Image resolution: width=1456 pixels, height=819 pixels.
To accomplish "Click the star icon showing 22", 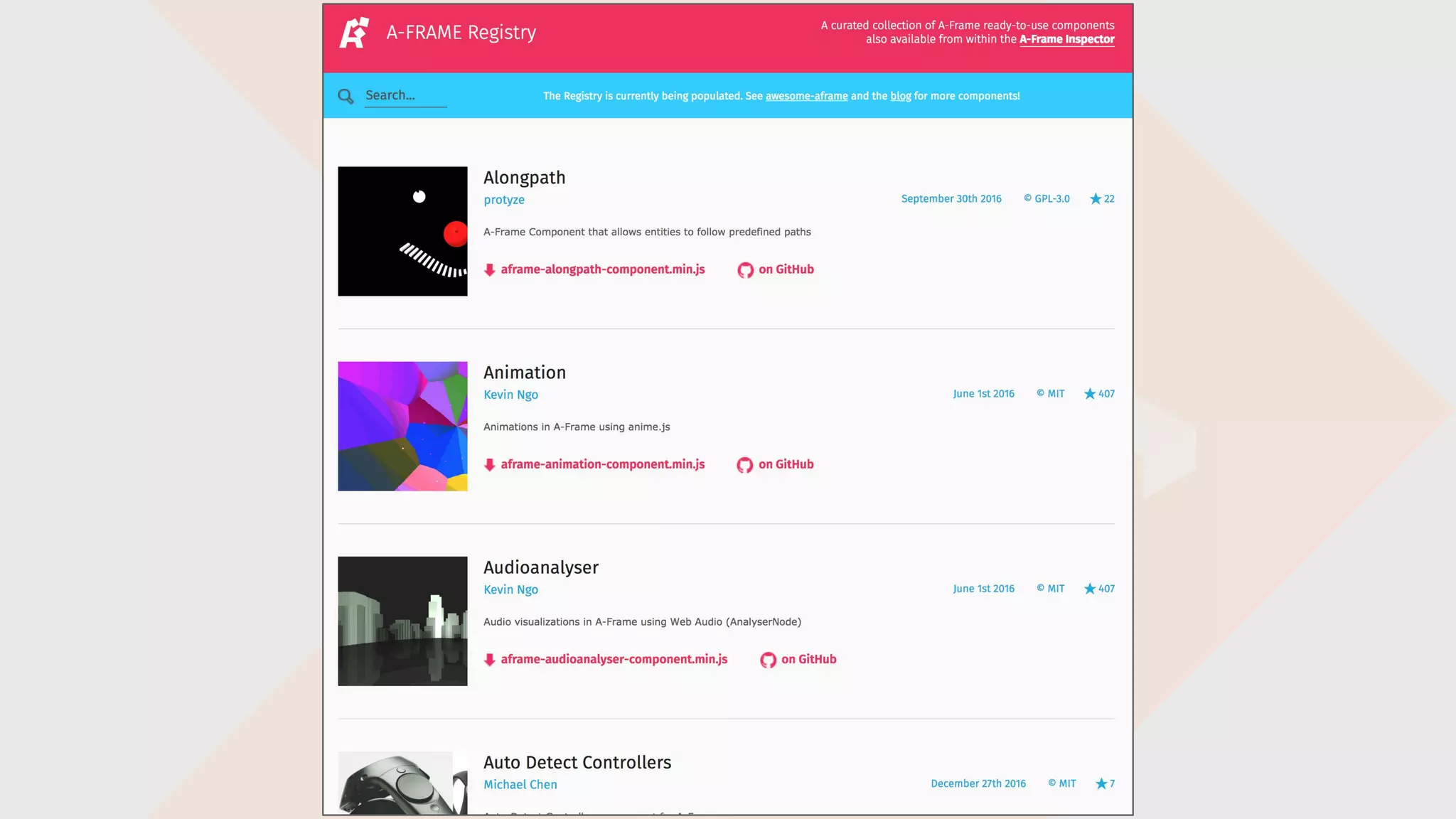I will [1096, 199].
